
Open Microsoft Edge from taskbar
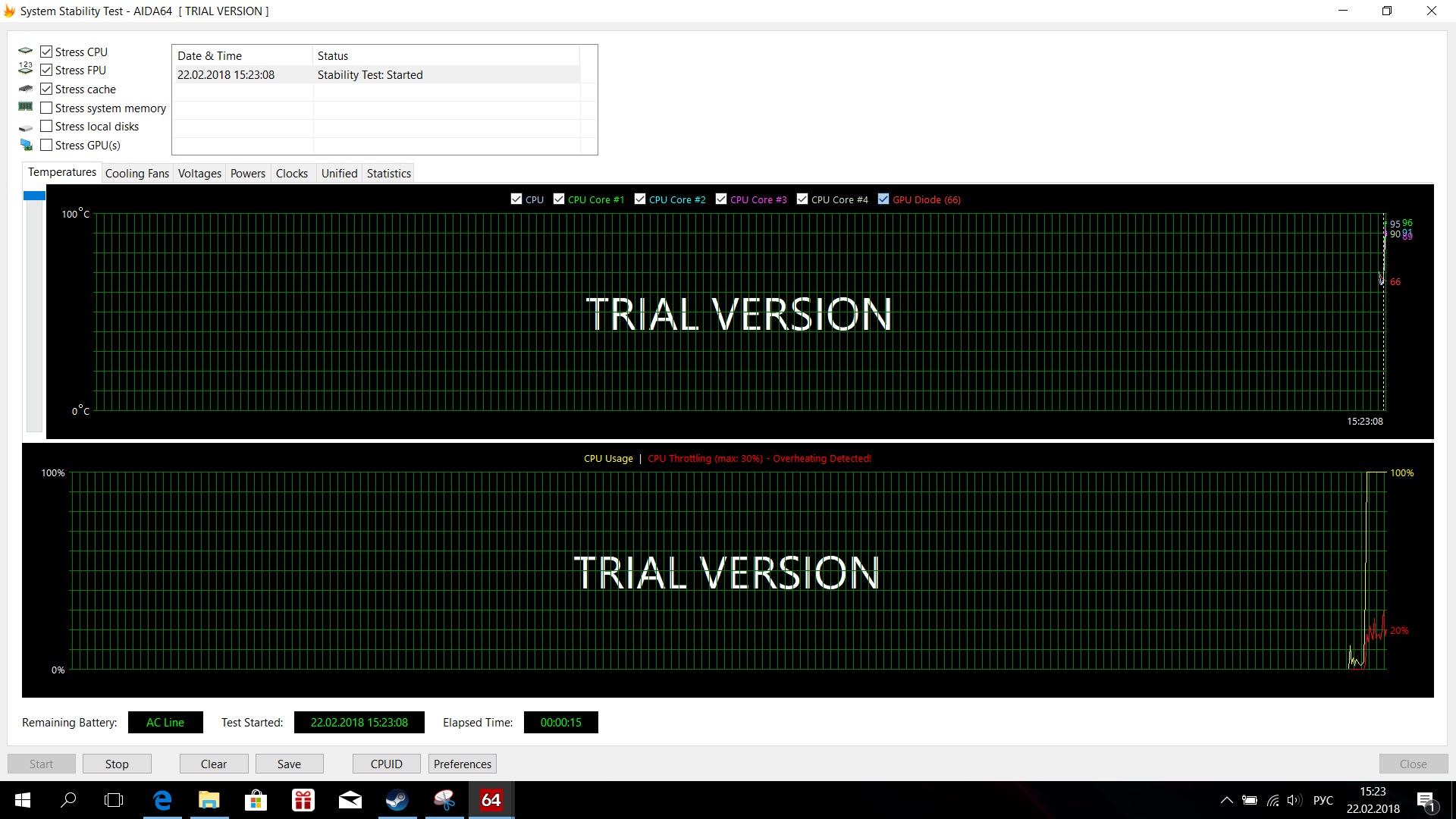pyautogui.click(x=162, y=800)
